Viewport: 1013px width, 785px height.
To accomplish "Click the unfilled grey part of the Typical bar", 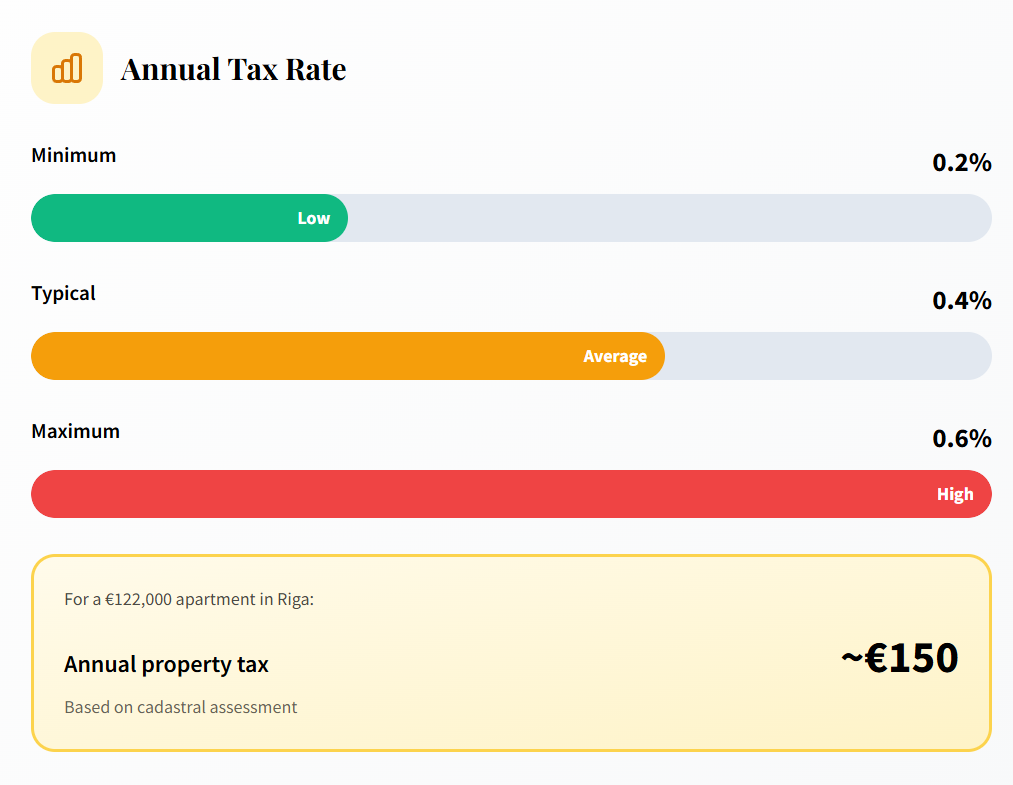I will coord(828,356).
